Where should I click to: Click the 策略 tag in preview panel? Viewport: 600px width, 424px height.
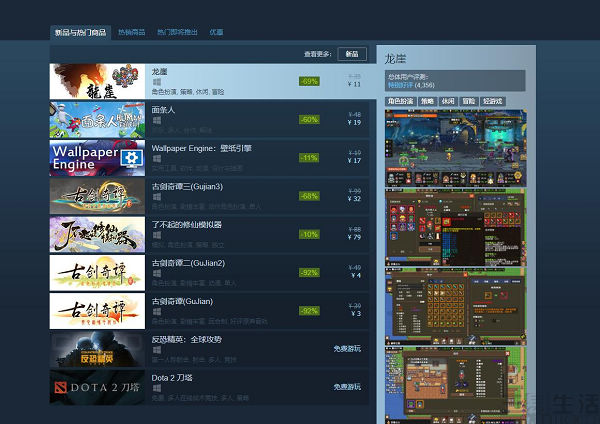(x=427, y=101)
